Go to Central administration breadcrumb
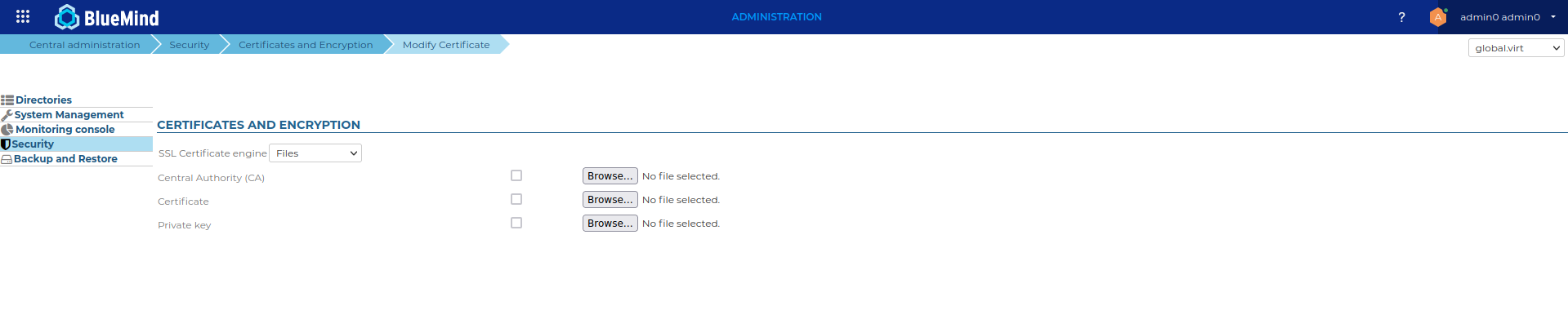 pos(85,45)
